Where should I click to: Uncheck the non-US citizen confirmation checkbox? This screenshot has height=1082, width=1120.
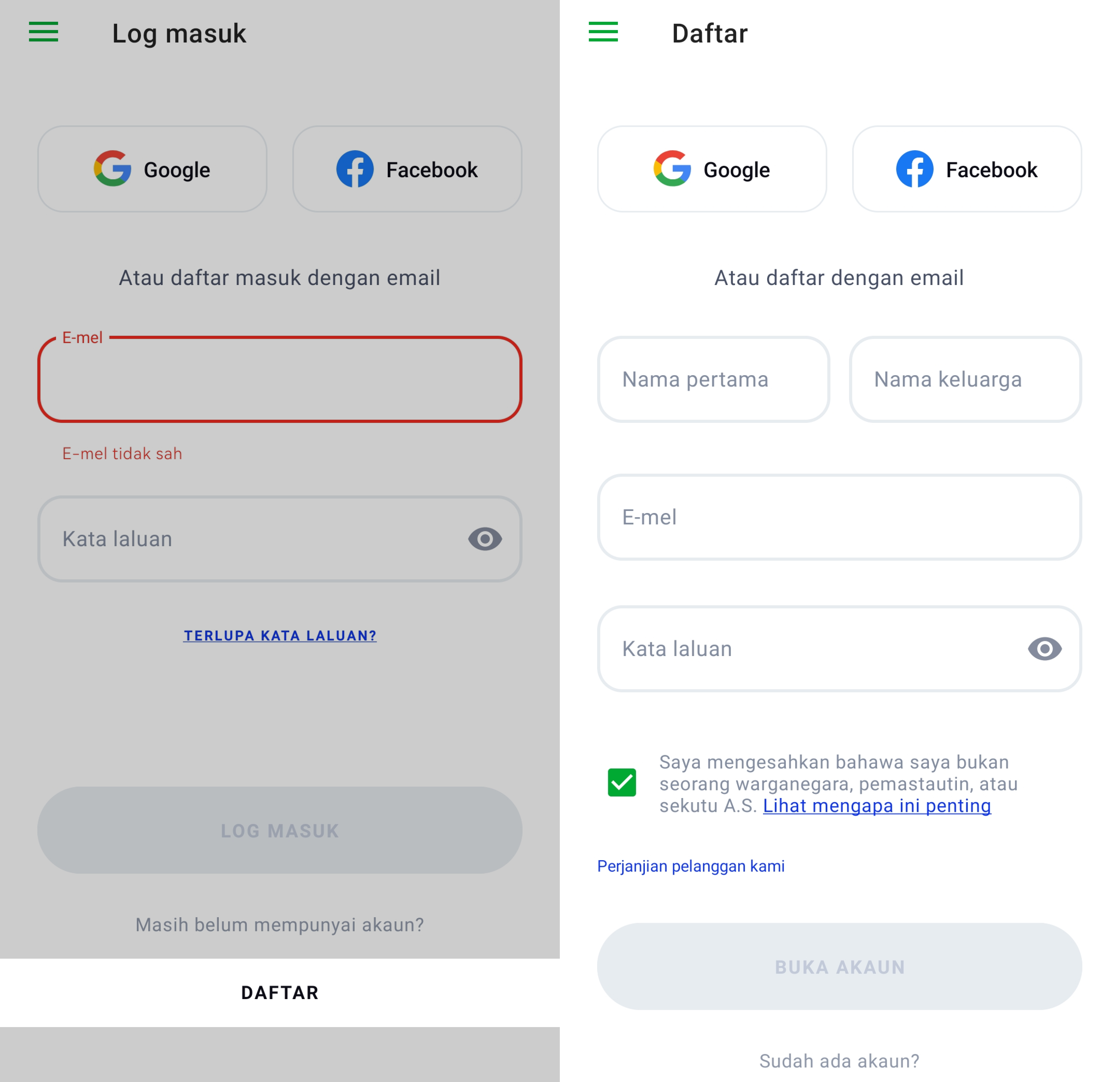tap(622, 782)
